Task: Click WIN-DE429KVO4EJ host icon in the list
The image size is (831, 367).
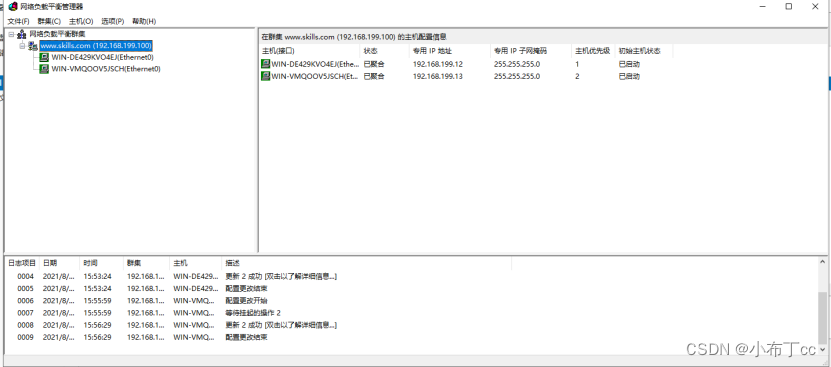Action: (266, 64)
